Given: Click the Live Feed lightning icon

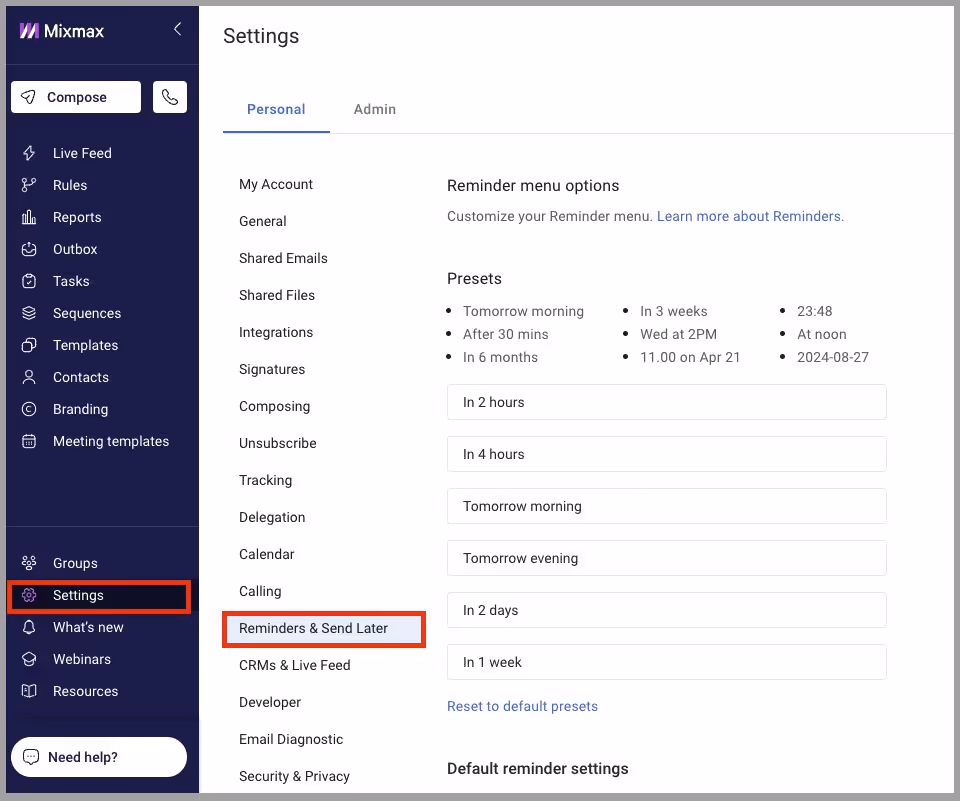Looking at the screenshot, I should (29, 153).
